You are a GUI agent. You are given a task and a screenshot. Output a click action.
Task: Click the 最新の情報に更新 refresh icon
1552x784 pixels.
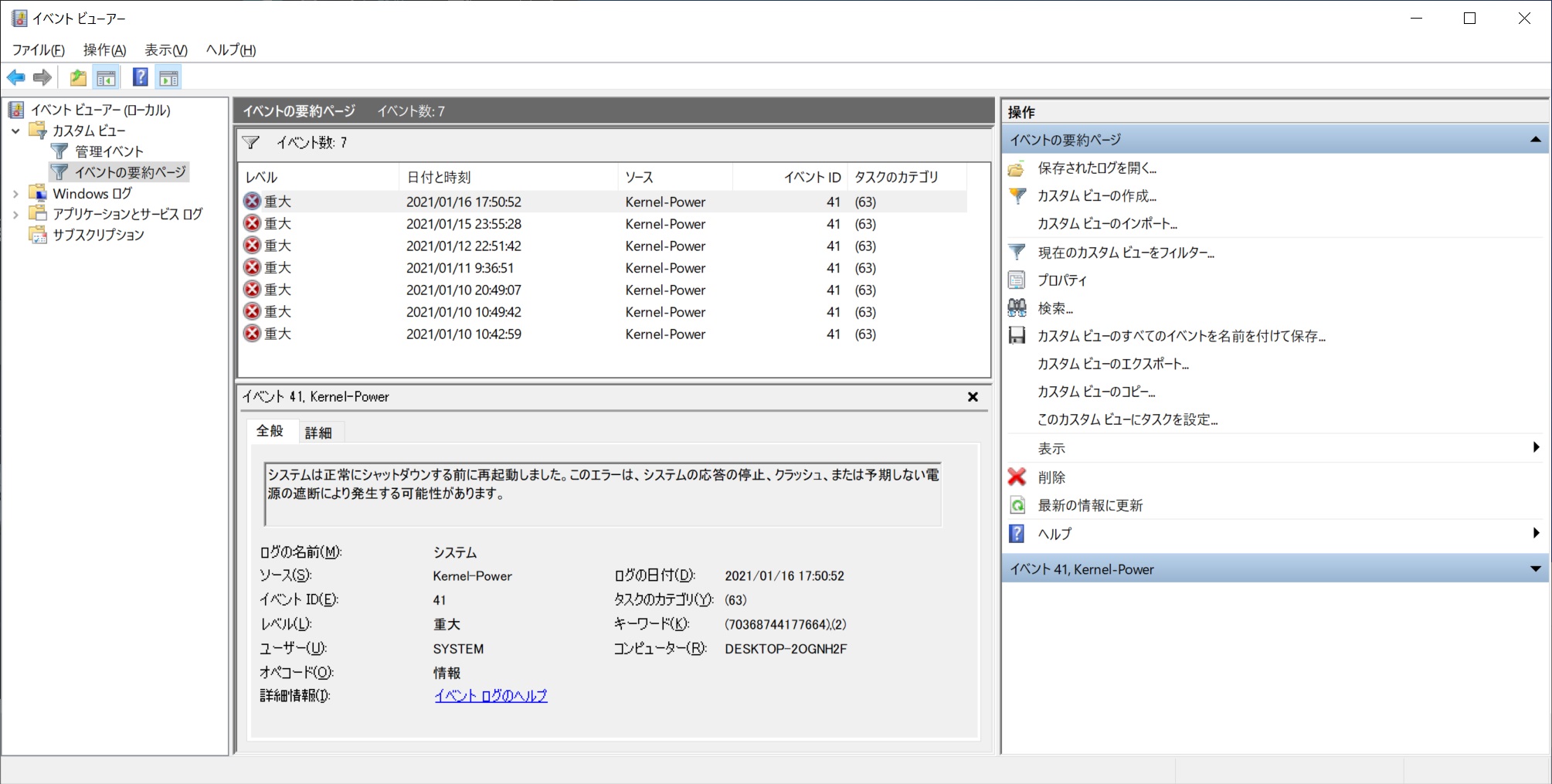point(1017,505)
